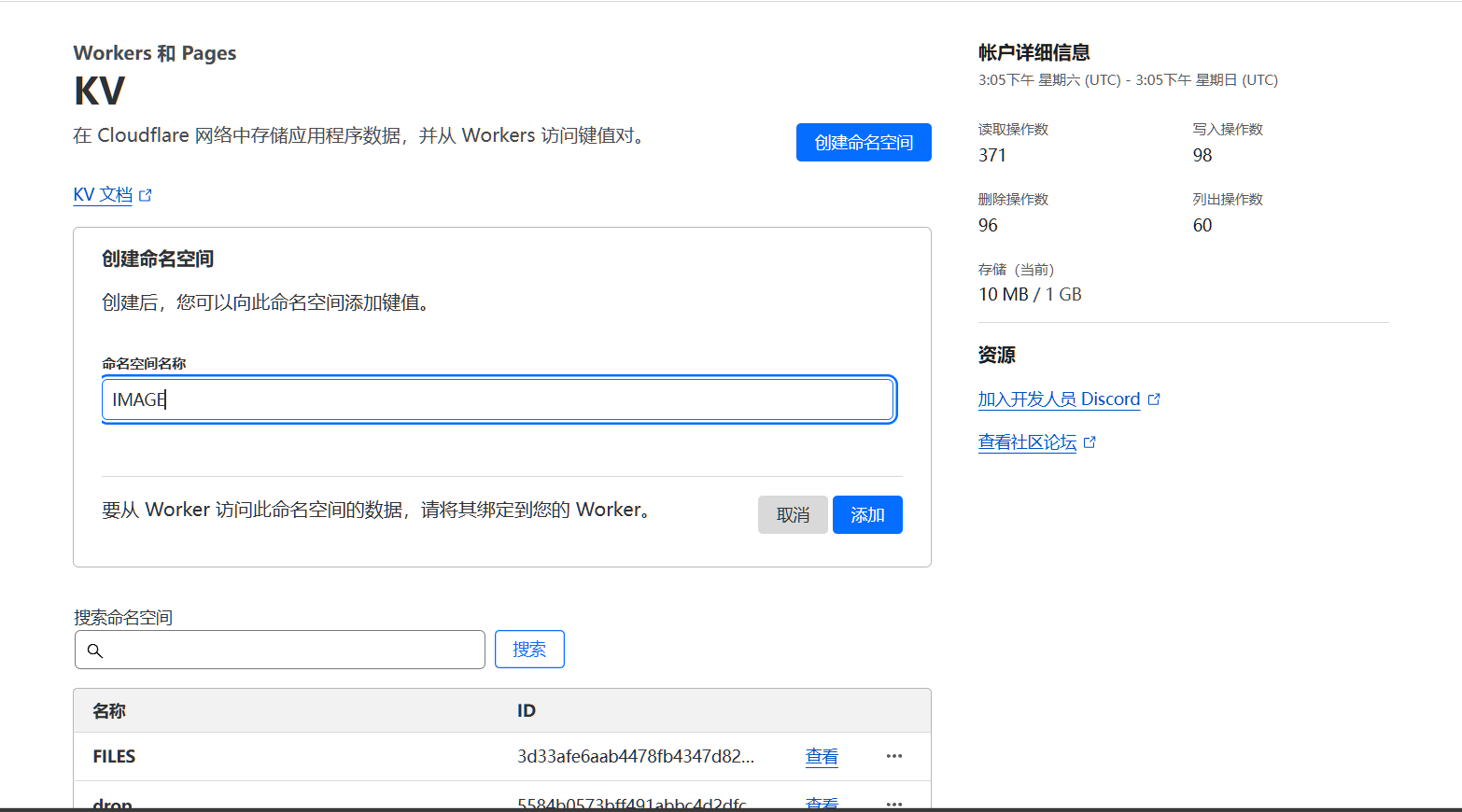Image resolution: width=1462 pixels, height=812 pixels.
Task: Click 查看 for the FILES namespace
Action: 822,757
